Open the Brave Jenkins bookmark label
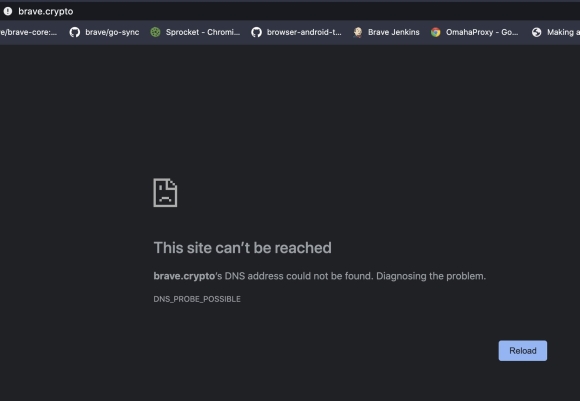The width and height of the screenshot is (580, 401). point(394,32)
